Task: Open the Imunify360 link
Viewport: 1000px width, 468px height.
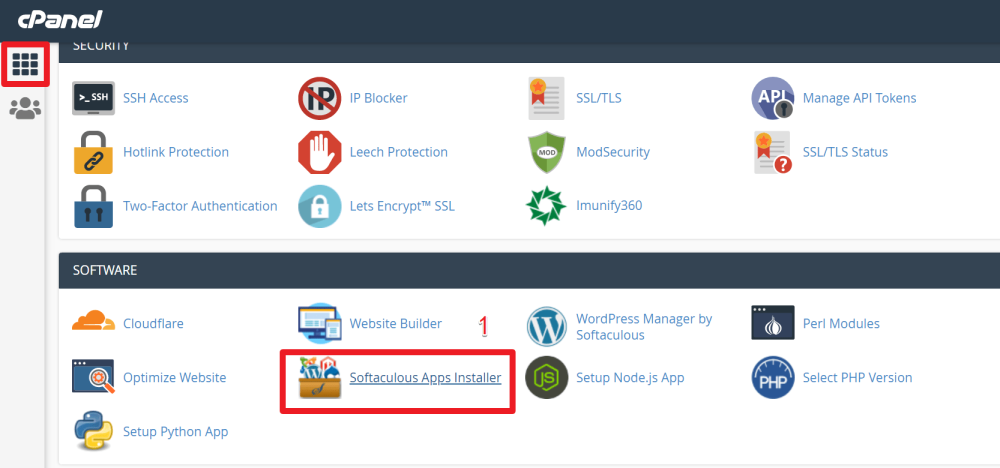Action: pyautogui.click(x=609, y=206)
